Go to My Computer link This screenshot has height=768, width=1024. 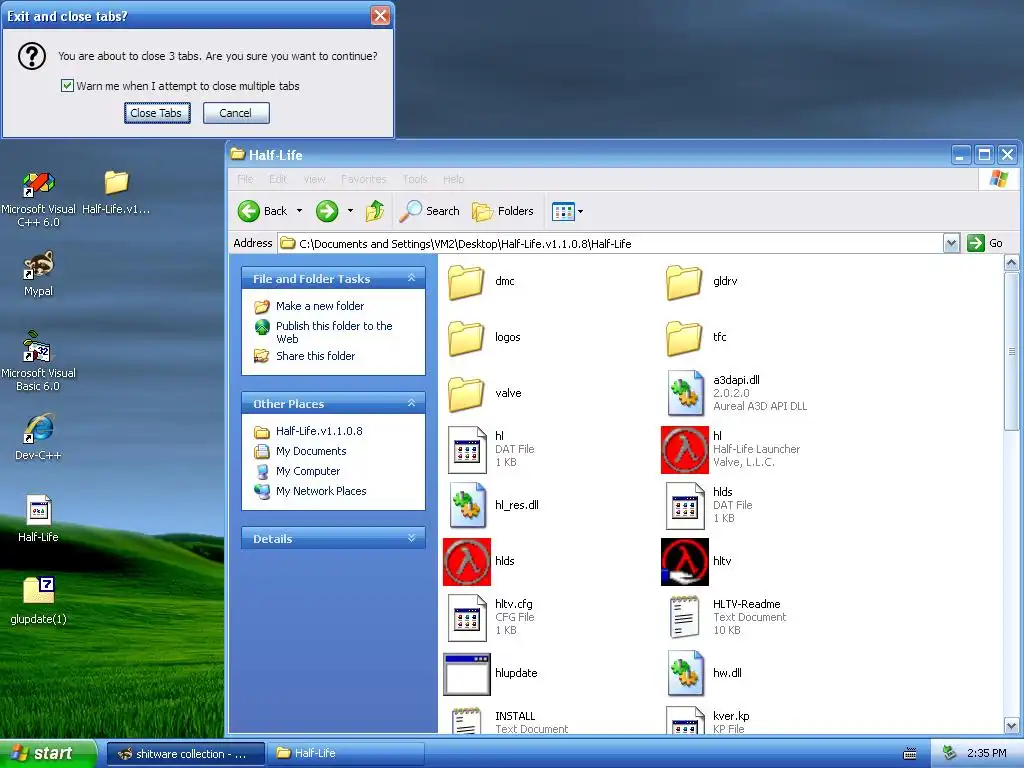[x=308, y=471]
